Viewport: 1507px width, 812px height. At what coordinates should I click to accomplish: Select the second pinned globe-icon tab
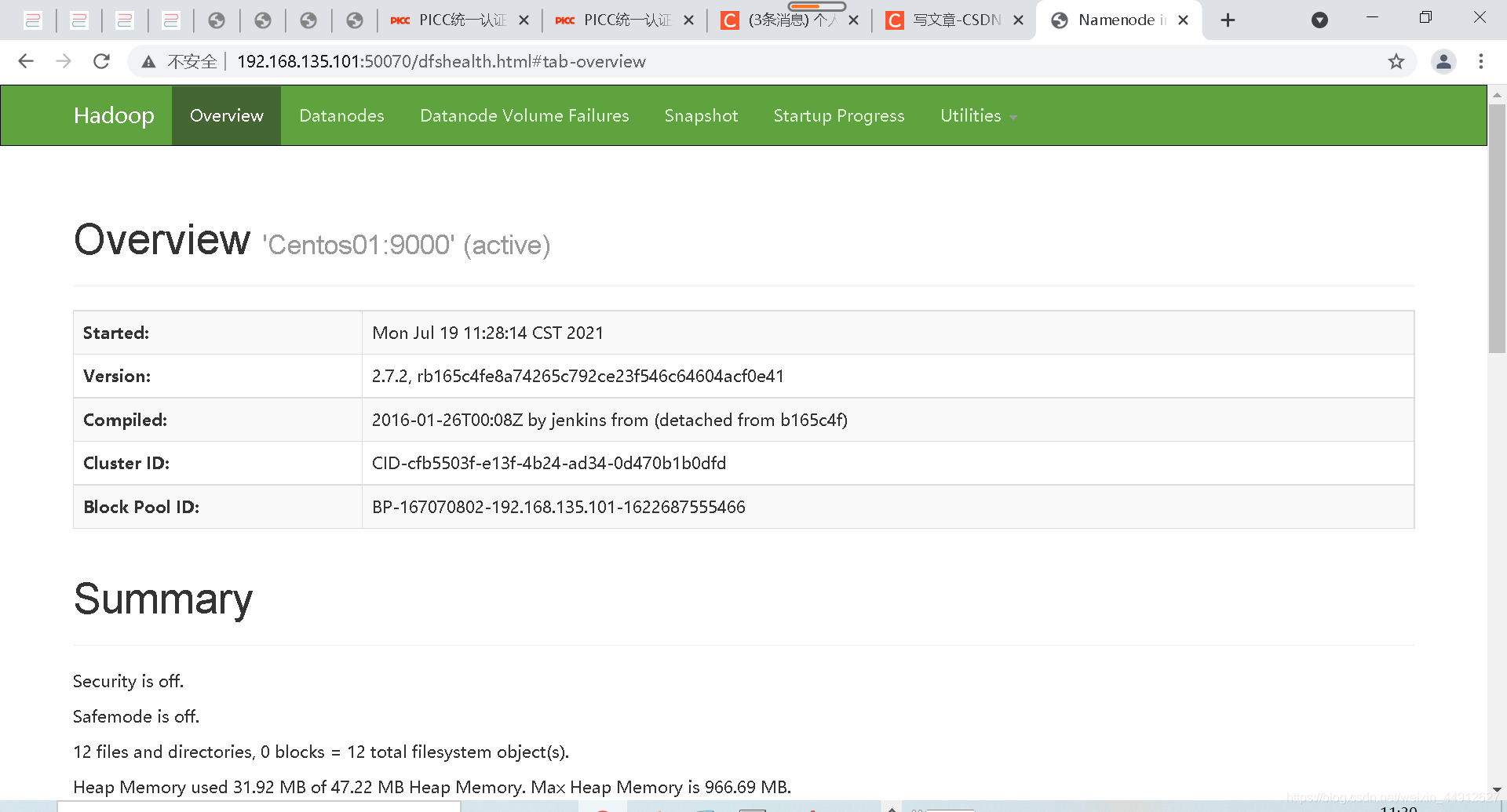click(263, 20)
